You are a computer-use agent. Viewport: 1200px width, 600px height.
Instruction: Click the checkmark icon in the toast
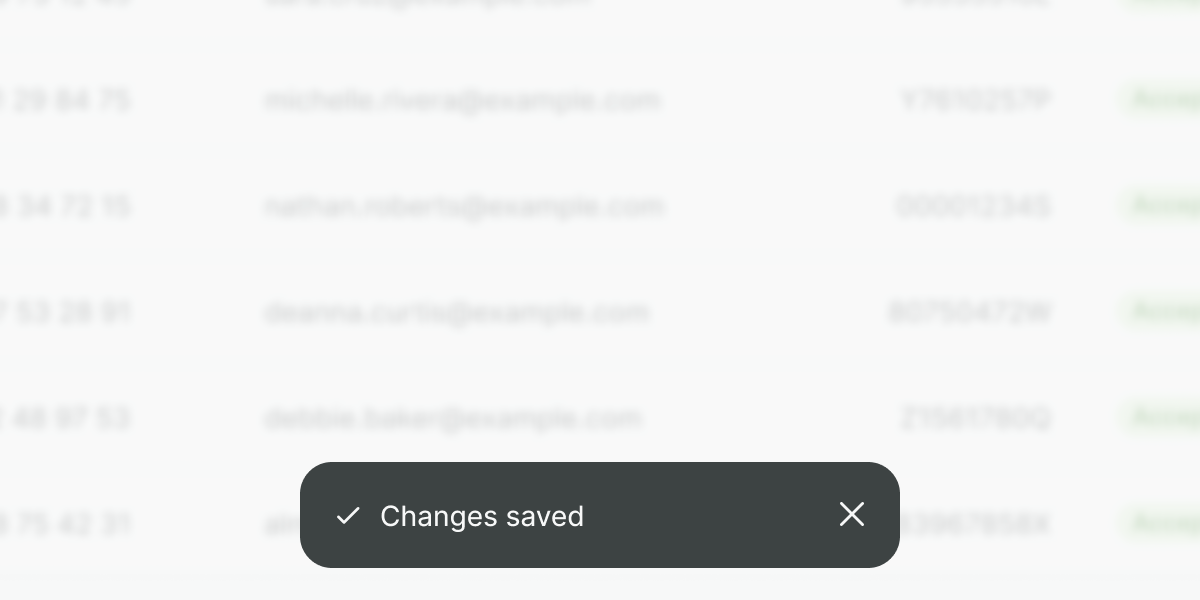pyautogui.click(x=348, y=516)
